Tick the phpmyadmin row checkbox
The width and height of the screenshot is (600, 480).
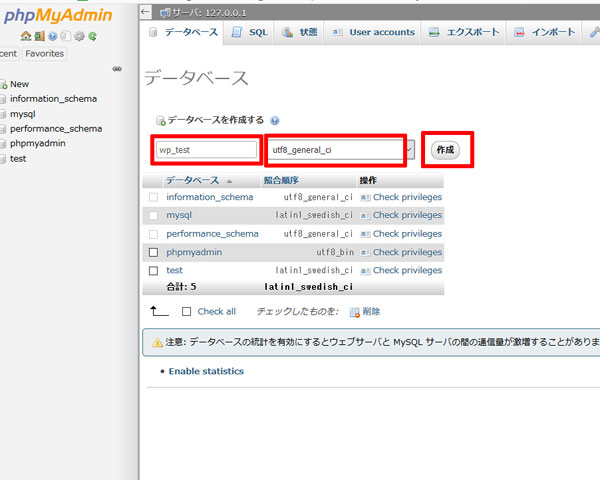[x=153, y=252]
